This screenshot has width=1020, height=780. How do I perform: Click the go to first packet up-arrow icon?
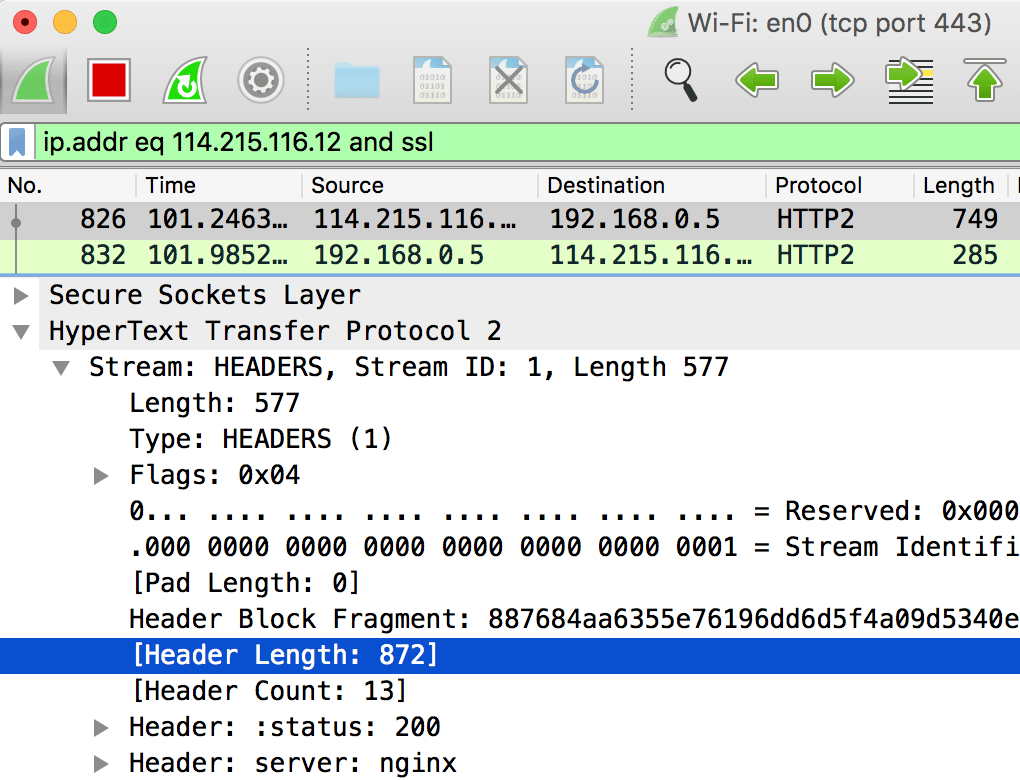click(984, 80)
